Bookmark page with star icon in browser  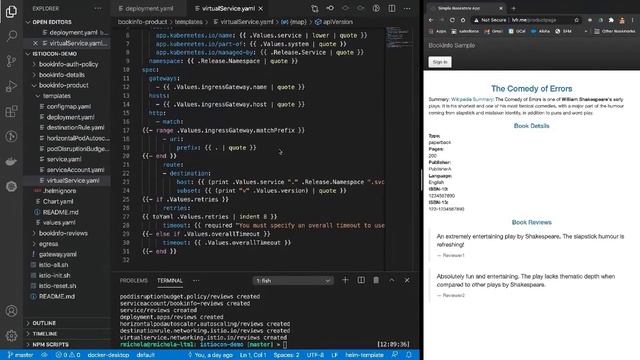pyautogui.click(x=576, y=20)
